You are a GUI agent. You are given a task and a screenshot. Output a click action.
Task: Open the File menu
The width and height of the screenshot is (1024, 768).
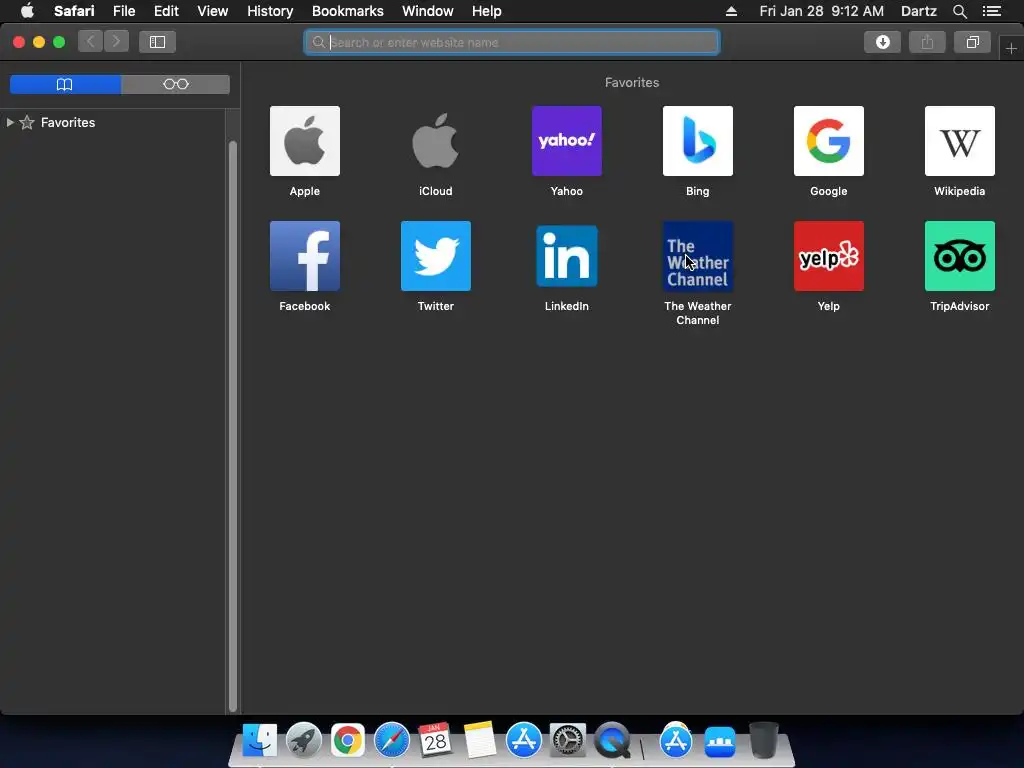pos(124,11)
